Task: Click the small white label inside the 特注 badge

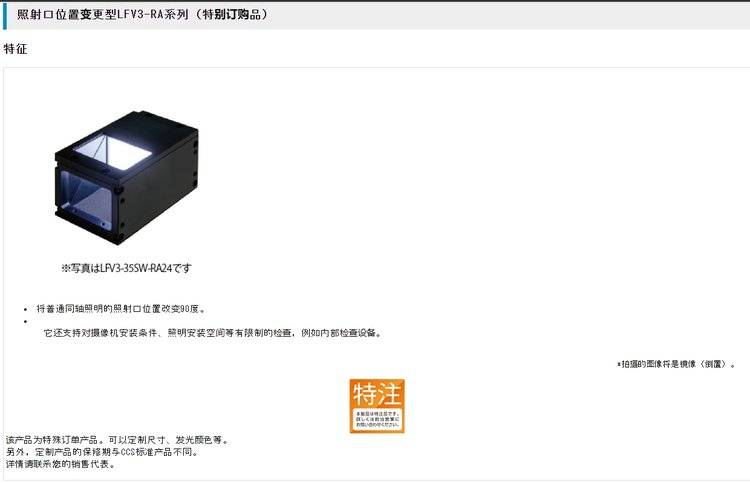Action: (377, 419)
